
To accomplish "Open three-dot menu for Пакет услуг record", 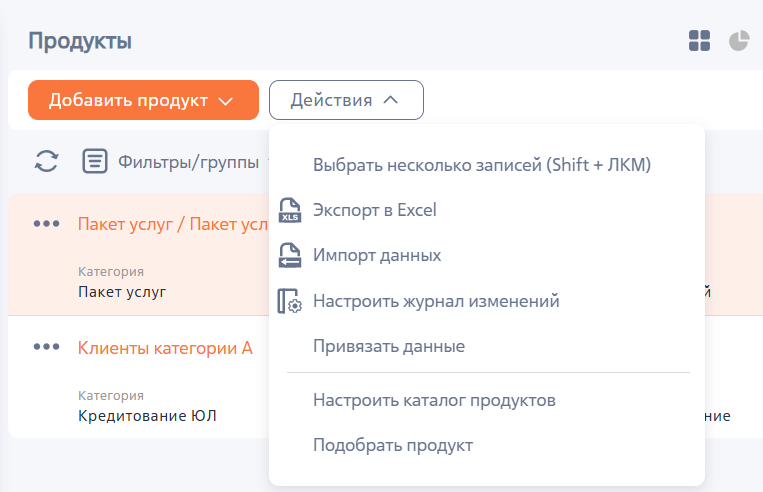I will tap(47, 224).
